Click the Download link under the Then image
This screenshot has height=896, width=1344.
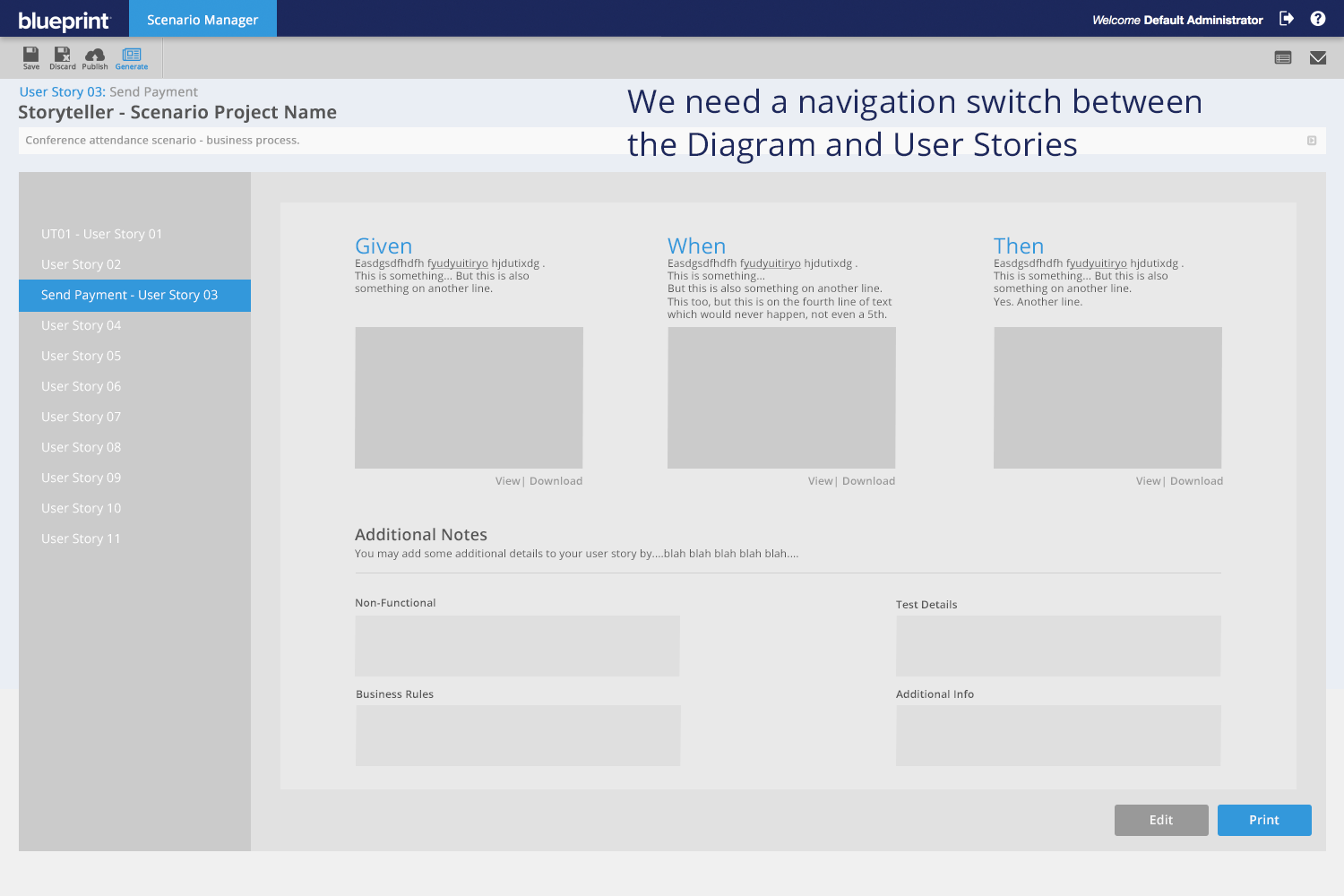point(1196,481)
